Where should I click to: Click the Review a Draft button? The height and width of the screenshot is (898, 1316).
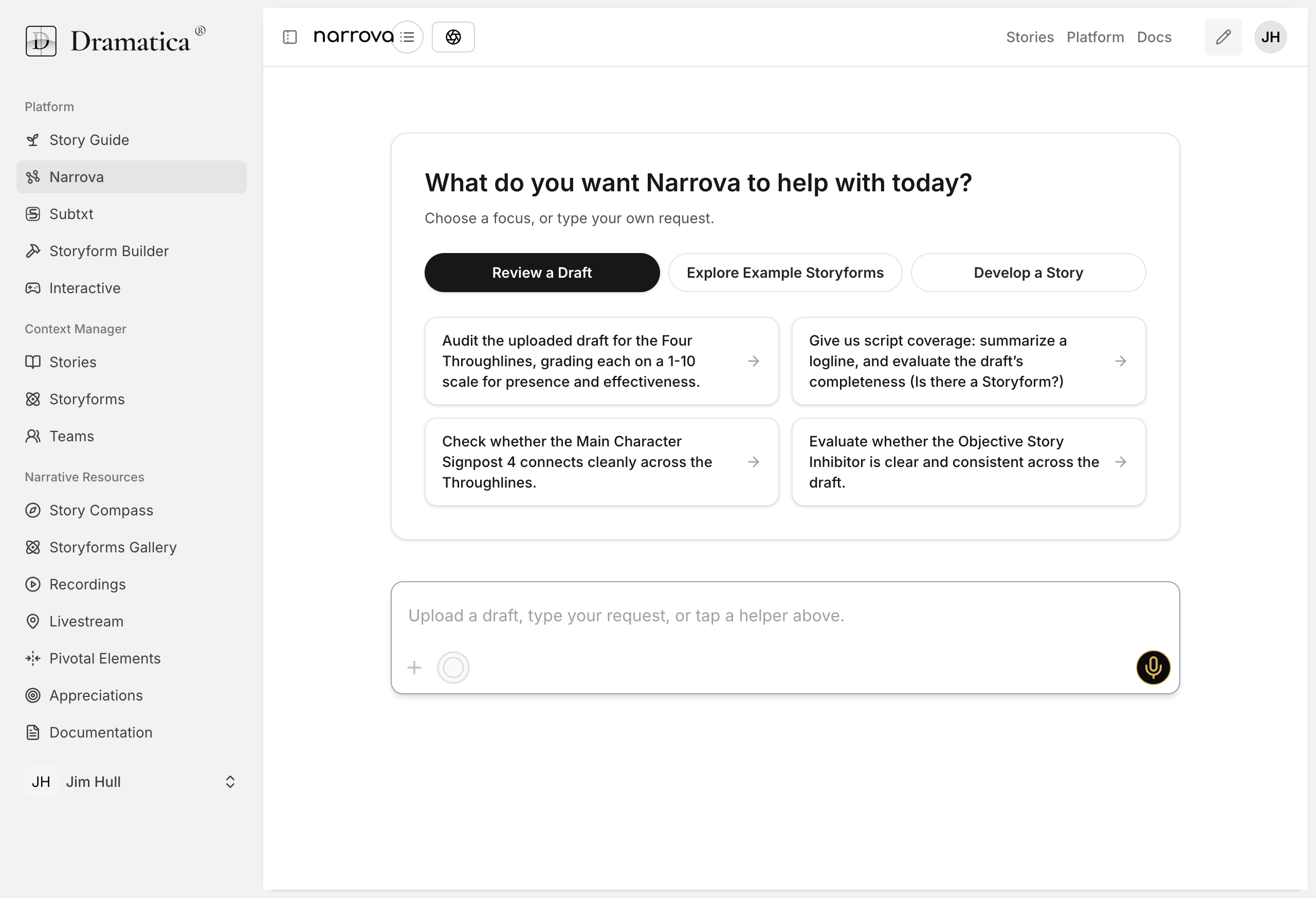pos(541,273)
